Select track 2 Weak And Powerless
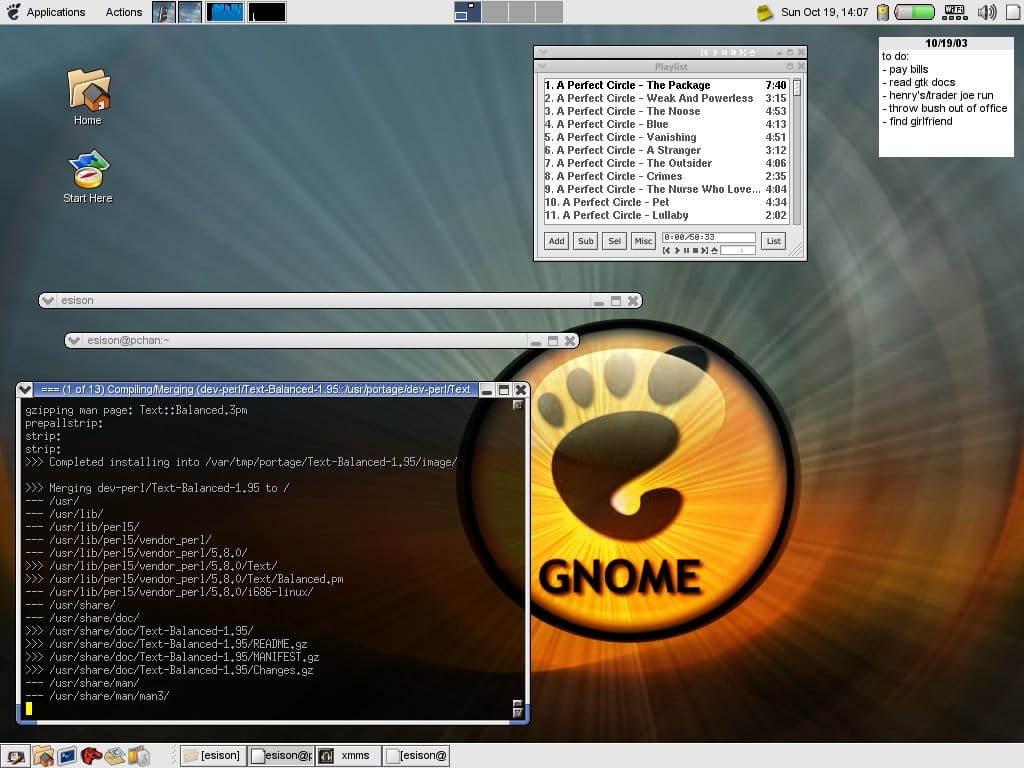 pyautogui.click(x=665, y=98)
